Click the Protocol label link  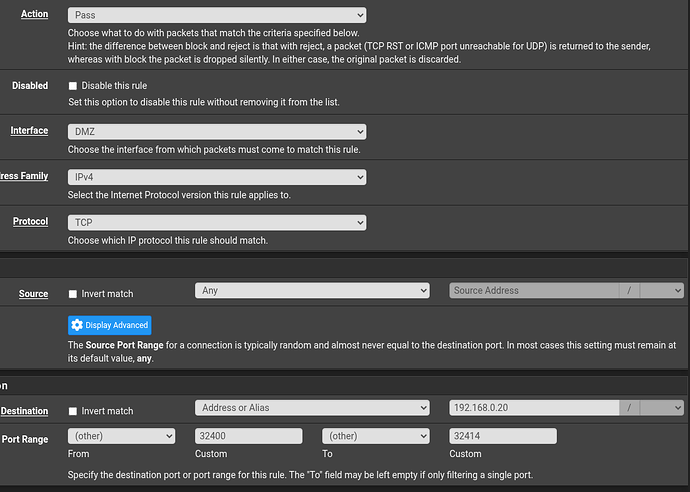click(x=30, y=221)
